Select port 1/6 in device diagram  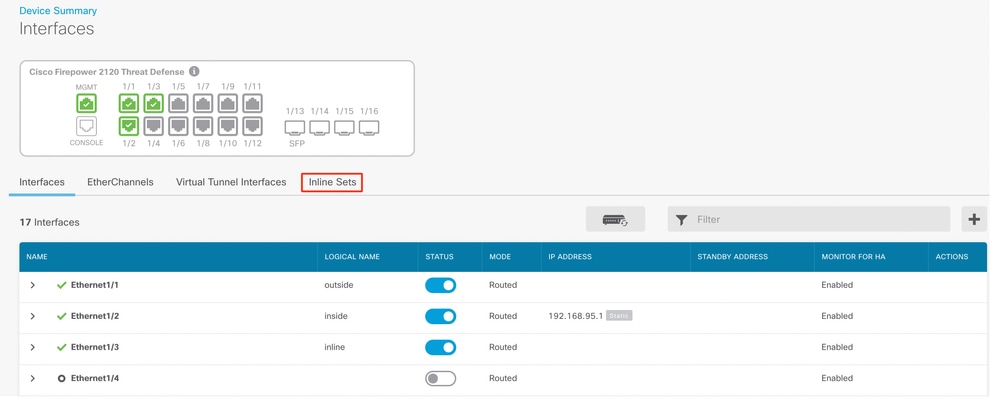[178, 126]
